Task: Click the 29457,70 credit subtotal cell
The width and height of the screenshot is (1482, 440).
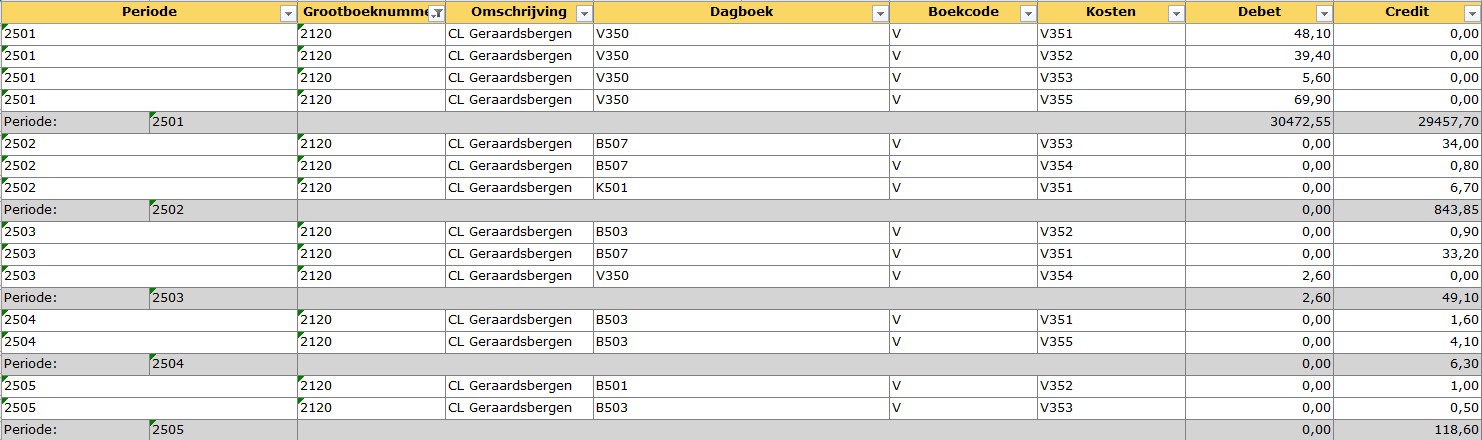Action: [1407, 122]
